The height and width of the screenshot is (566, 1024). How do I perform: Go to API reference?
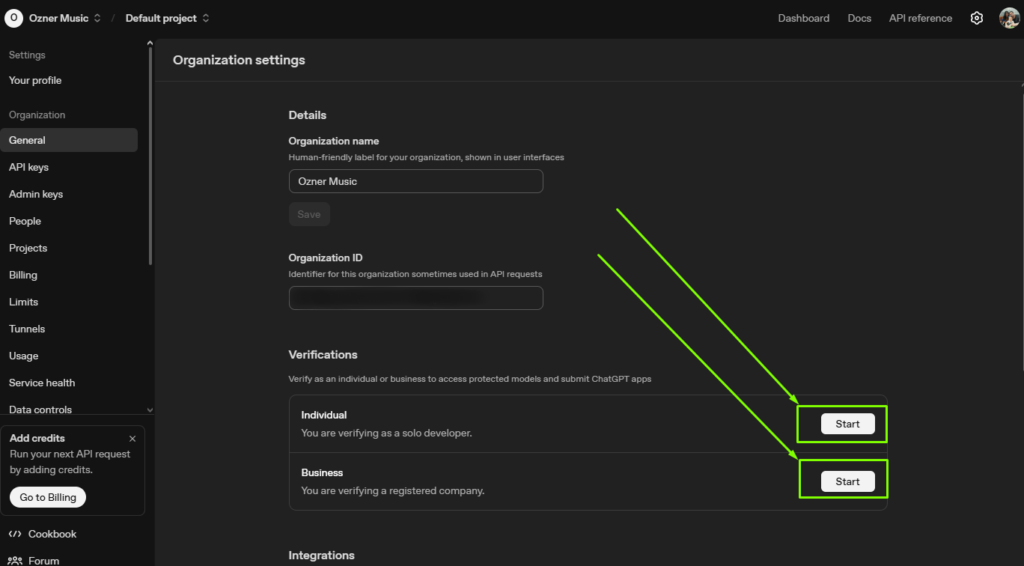(920, 18)
